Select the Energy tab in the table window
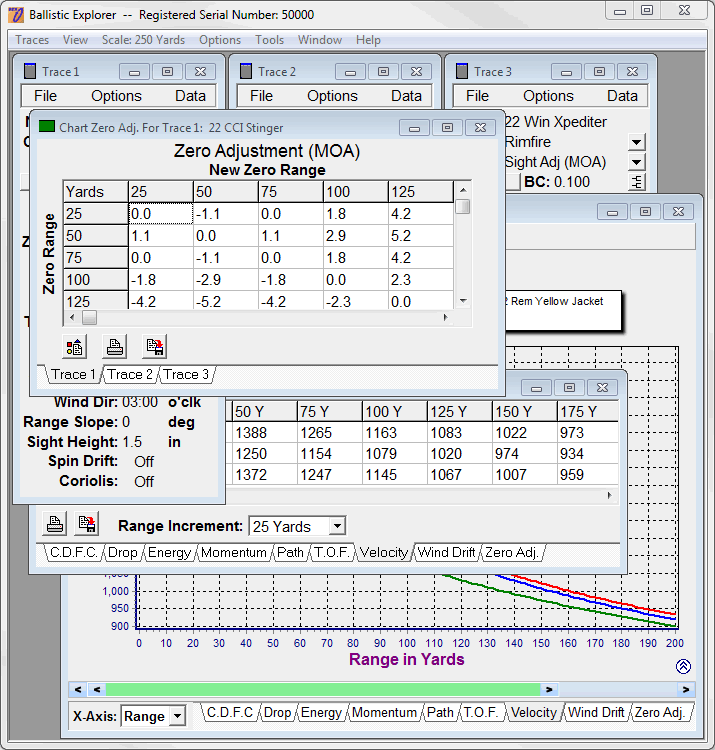This screenshot has height=750, width=715. pos(169,552)
